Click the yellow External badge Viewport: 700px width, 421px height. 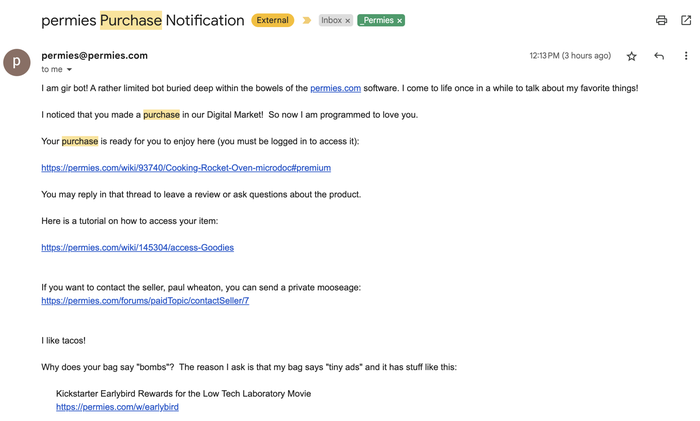272,21
